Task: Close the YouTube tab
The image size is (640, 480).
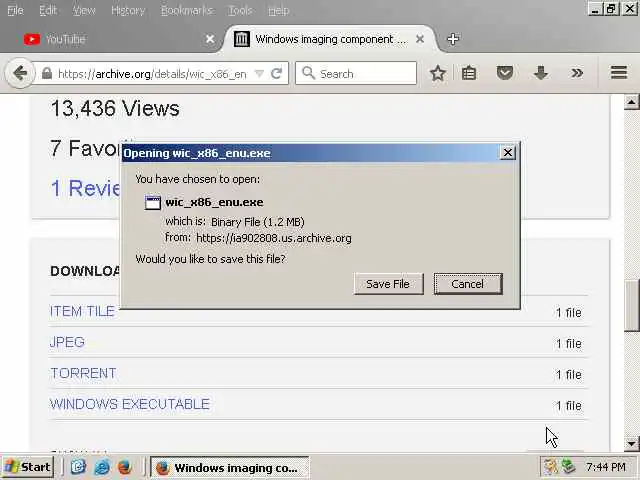Action: point(210,39)
